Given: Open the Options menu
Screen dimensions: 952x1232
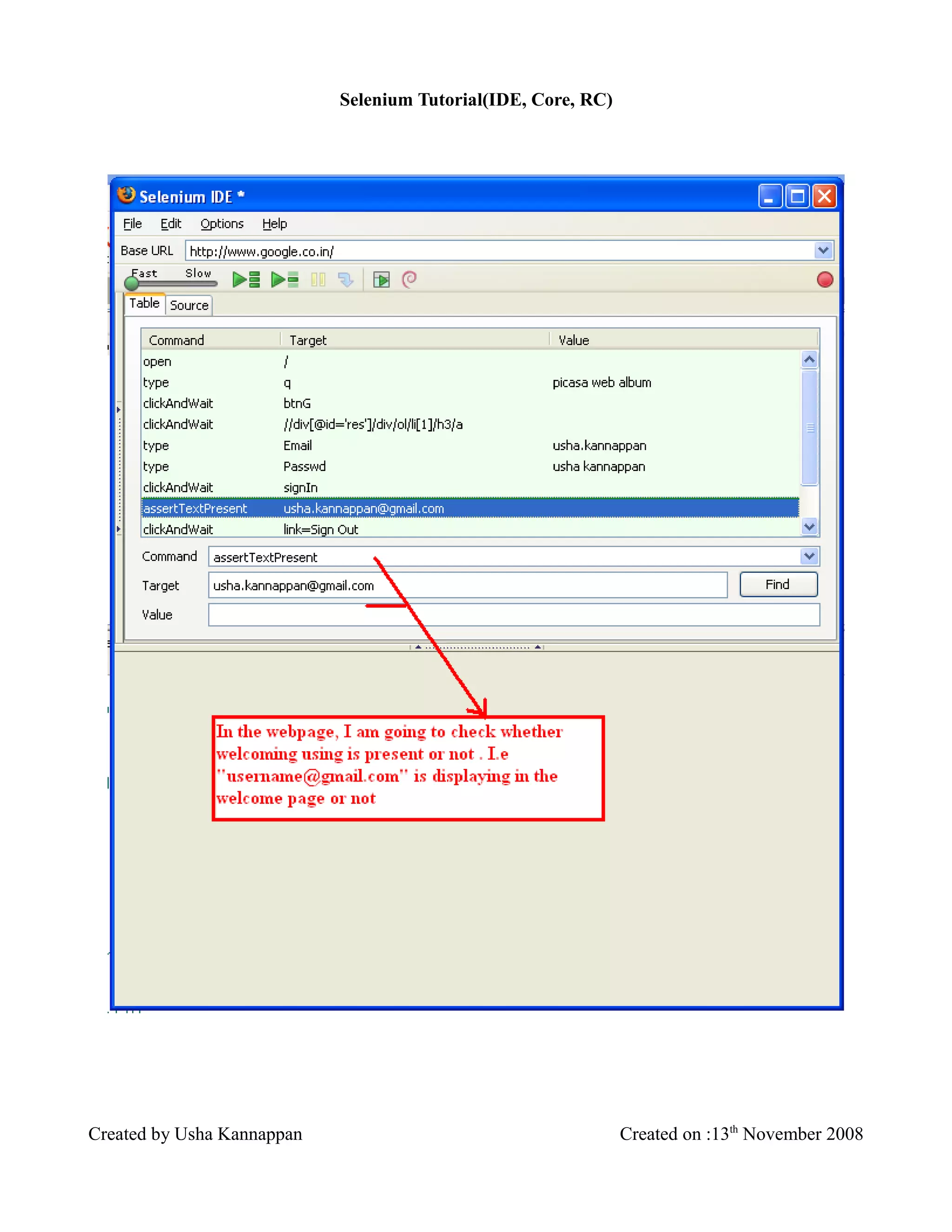Looking at the screenshot, I should tap(222, 224).
